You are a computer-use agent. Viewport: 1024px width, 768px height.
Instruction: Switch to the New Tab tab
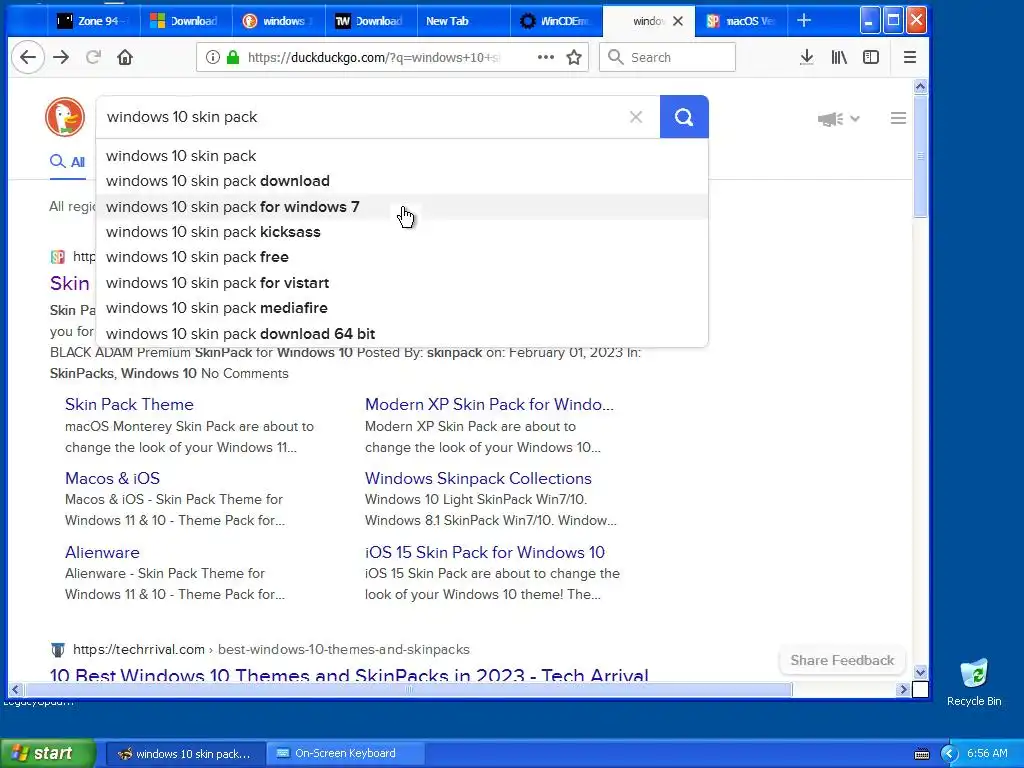coord(463,21)
